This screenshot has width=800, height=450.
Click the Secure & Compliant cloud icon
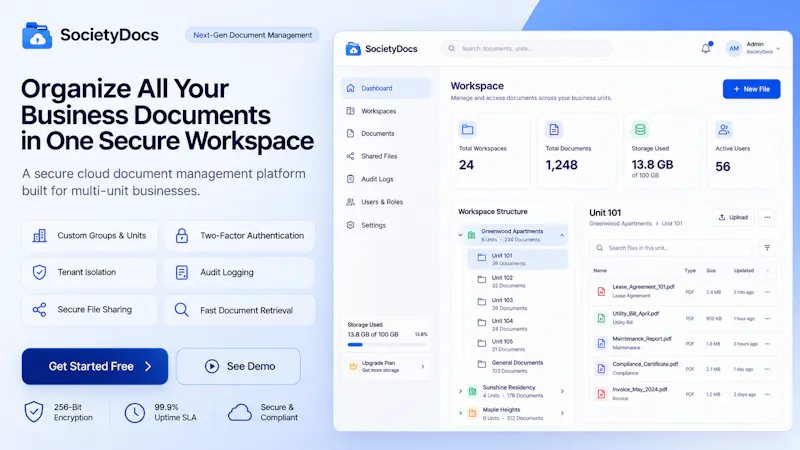(239, 412)
